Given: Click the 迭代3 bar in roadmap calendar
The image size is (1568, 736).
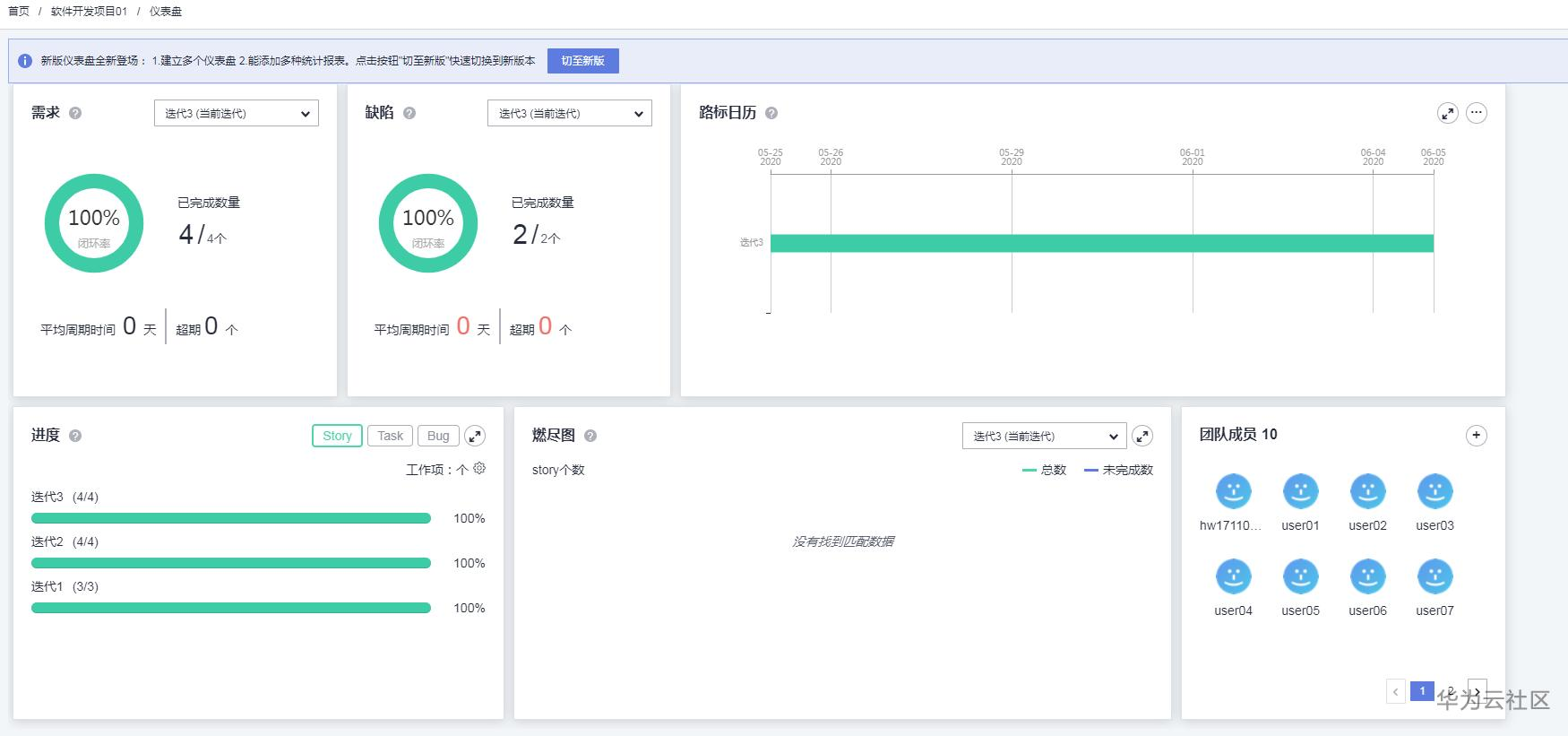Looking at the screenshot, I should pyautogui.click(x=1102, y=243).
